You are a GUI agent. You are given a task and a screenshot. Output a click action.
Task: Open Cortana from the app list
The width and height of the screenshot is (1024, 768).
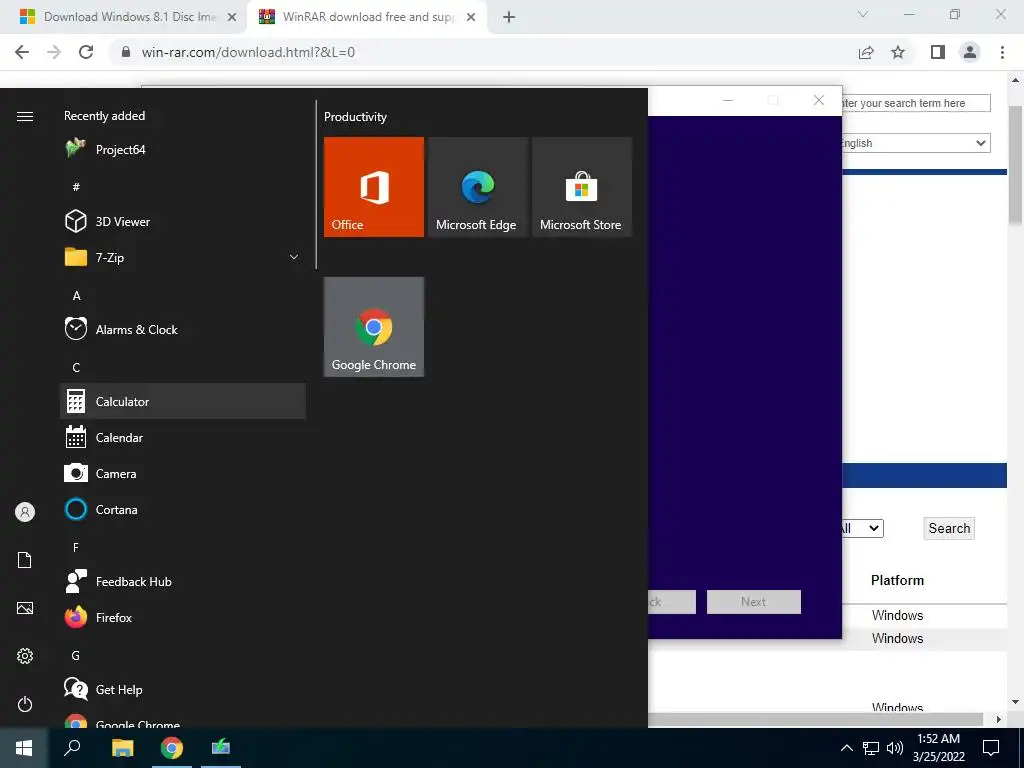[x=183, y=509]
